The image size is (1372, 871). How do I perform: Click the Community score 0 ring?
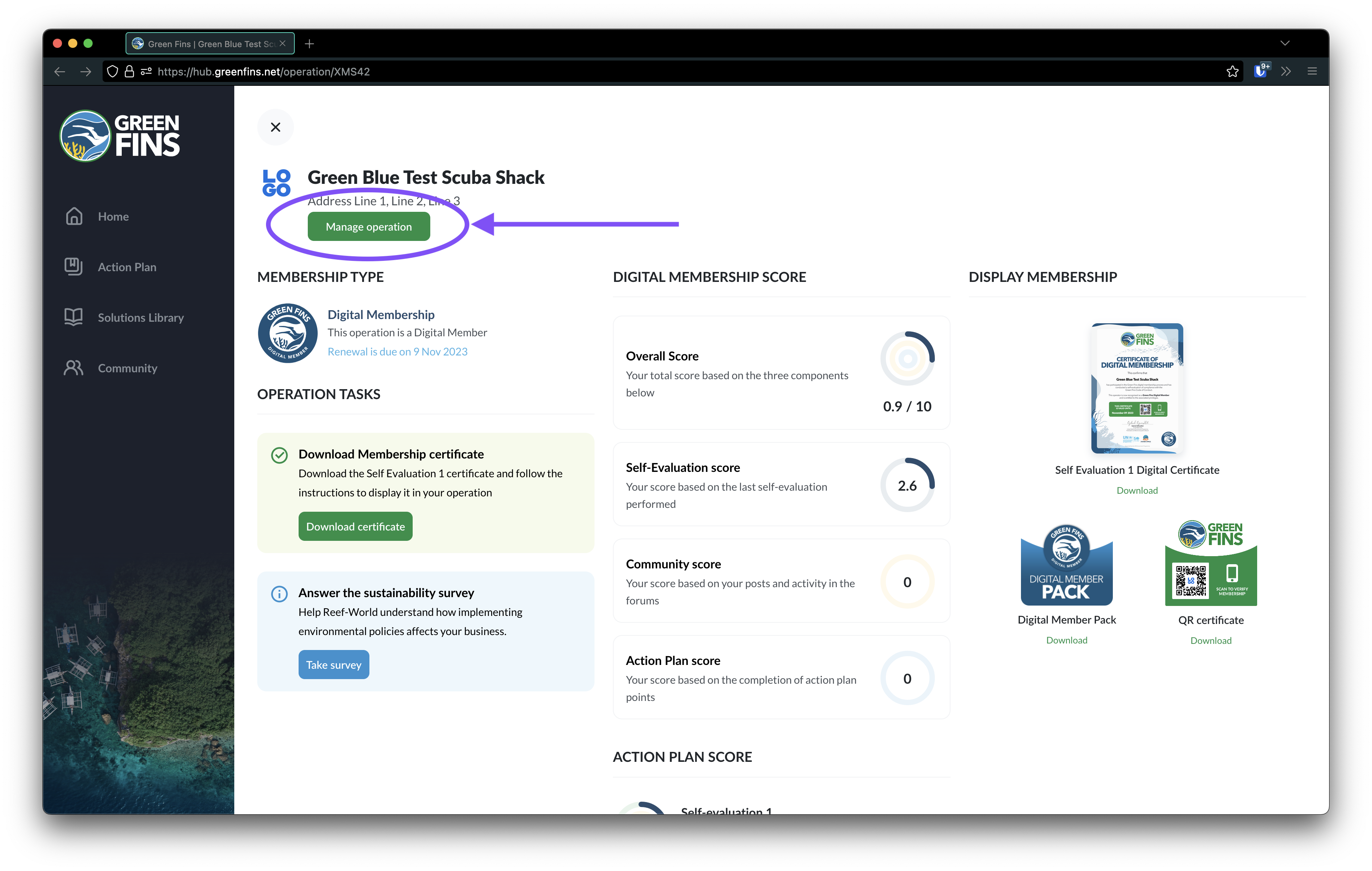(x=907, y=582)
